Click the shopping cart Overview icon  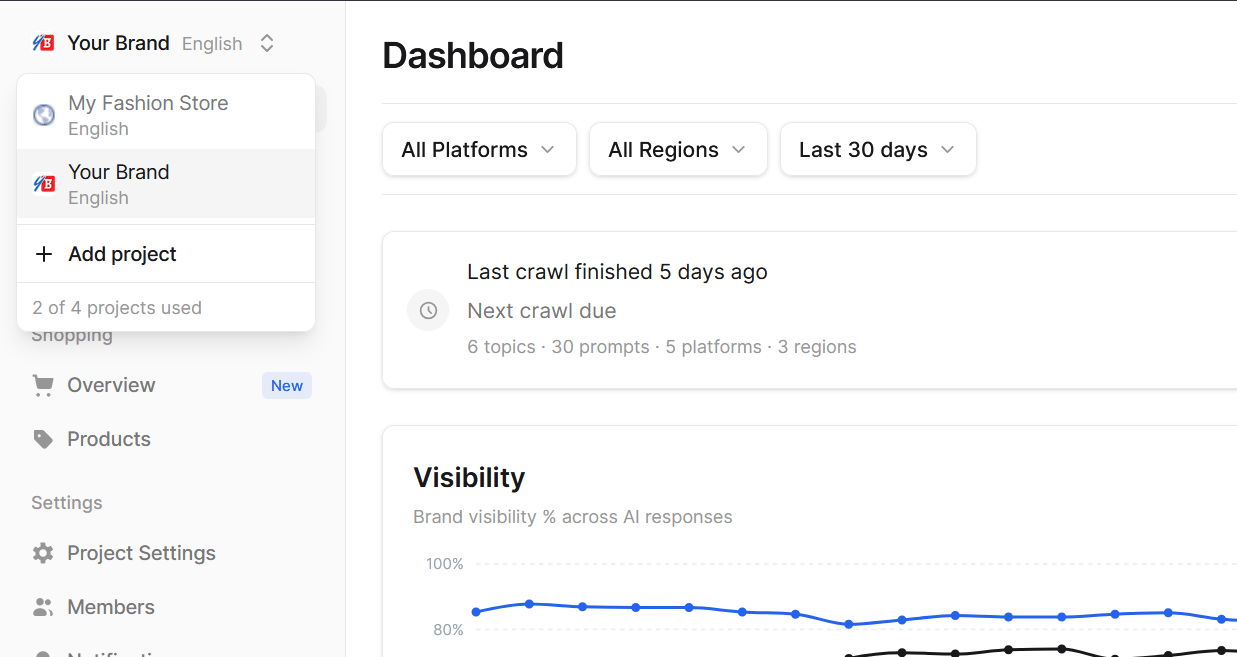tap(43, 385)
